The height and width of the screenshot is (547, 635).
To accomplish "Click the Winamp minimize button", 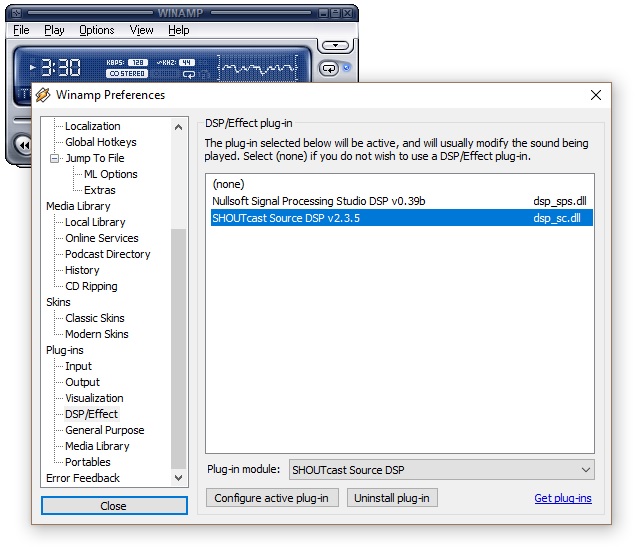I will [x=323, y=13].
